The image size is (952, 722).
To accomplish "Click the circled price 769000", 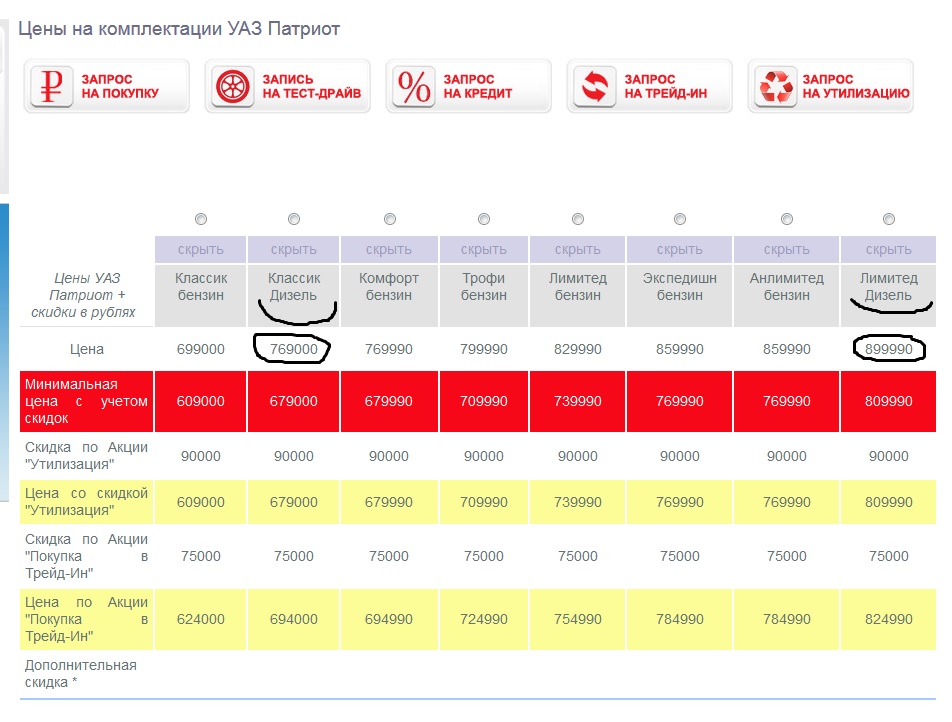I will [293, 349].
